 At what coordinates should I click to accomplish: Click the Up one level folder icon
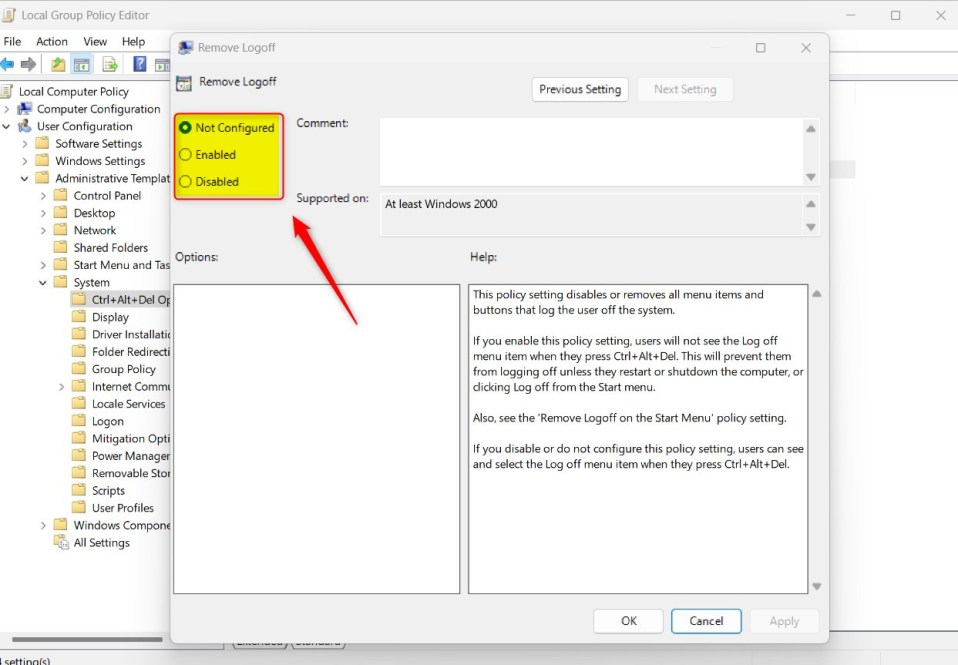[58, 64]
